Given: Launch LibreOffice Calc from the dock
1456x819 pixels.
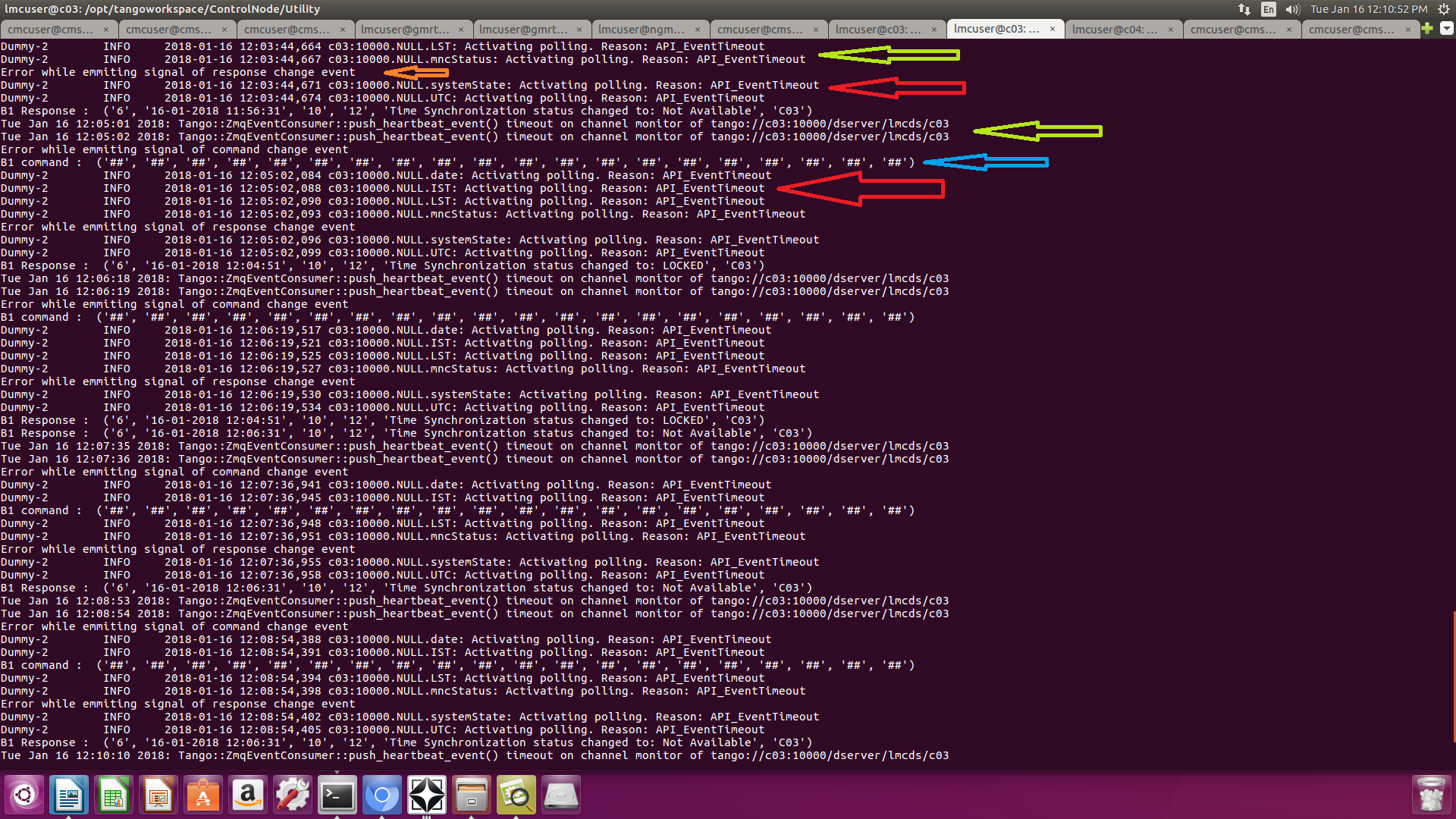Looking at the screenshot, I should pos(114,795).
